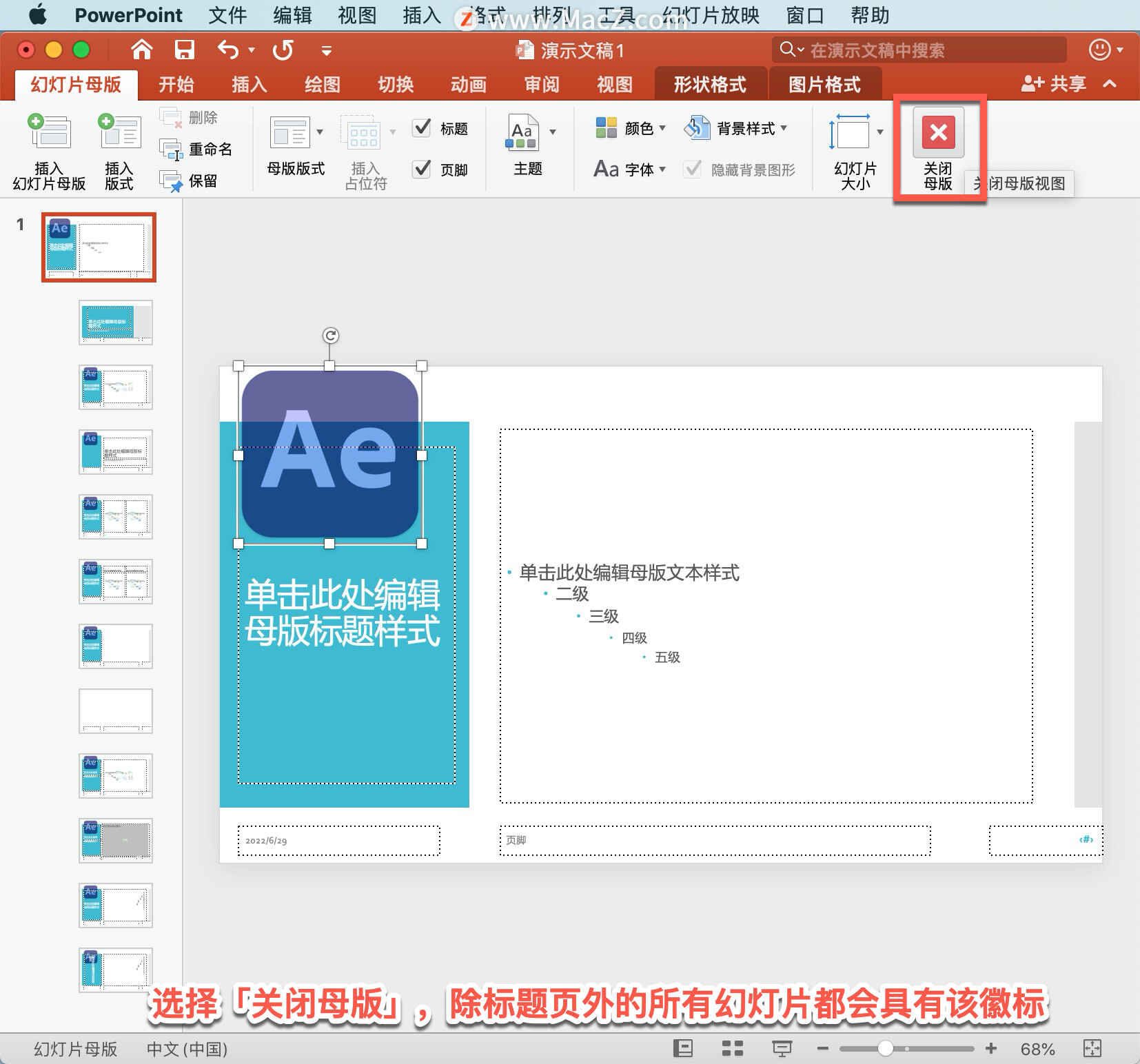Click the zoom slider handle
Viewport: 1140px width, 1064px height.
886,1049
